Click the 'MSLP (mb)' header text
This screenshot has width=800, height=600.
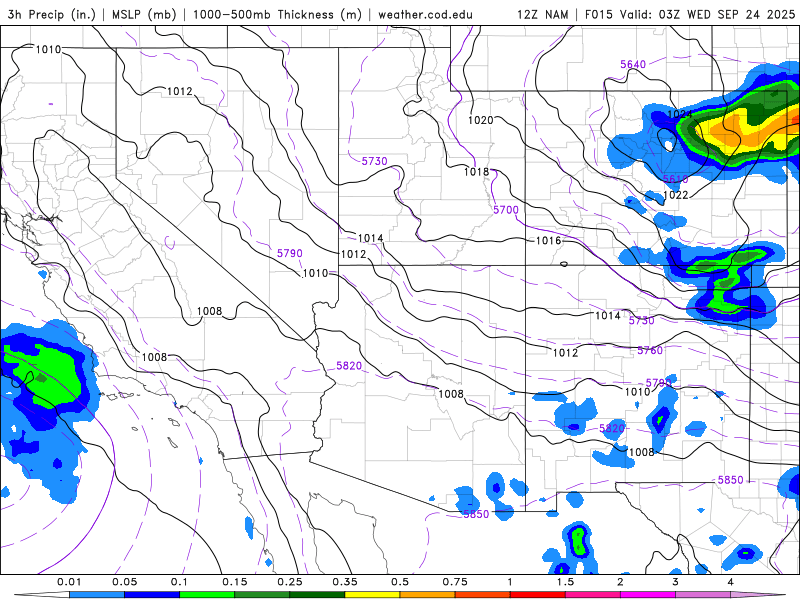[x=142, y=14]
